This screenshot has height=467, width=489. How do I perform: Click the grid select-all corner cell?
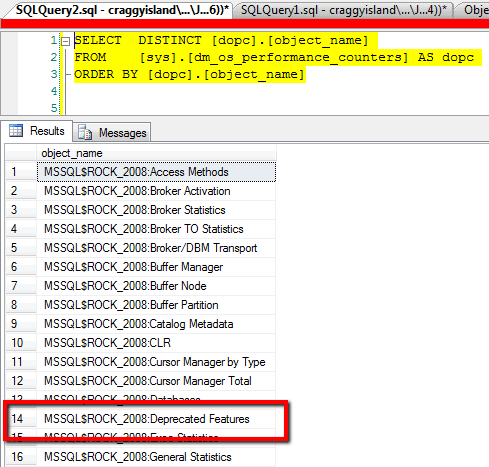(x=21, y=153)
